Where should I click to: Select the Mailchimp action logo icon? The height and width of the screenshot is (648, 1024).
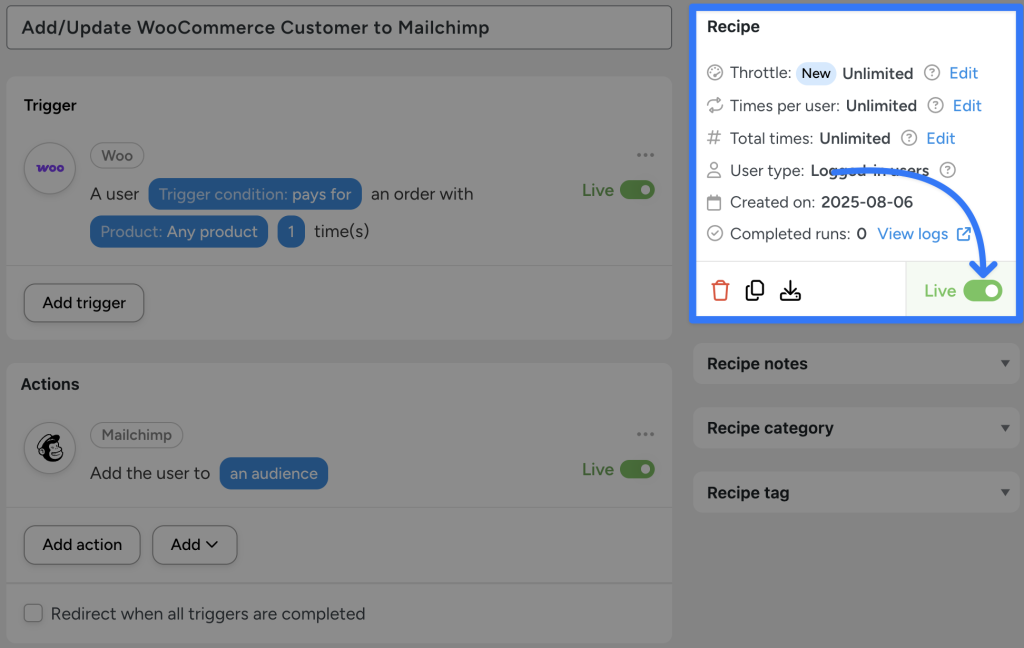49,448
